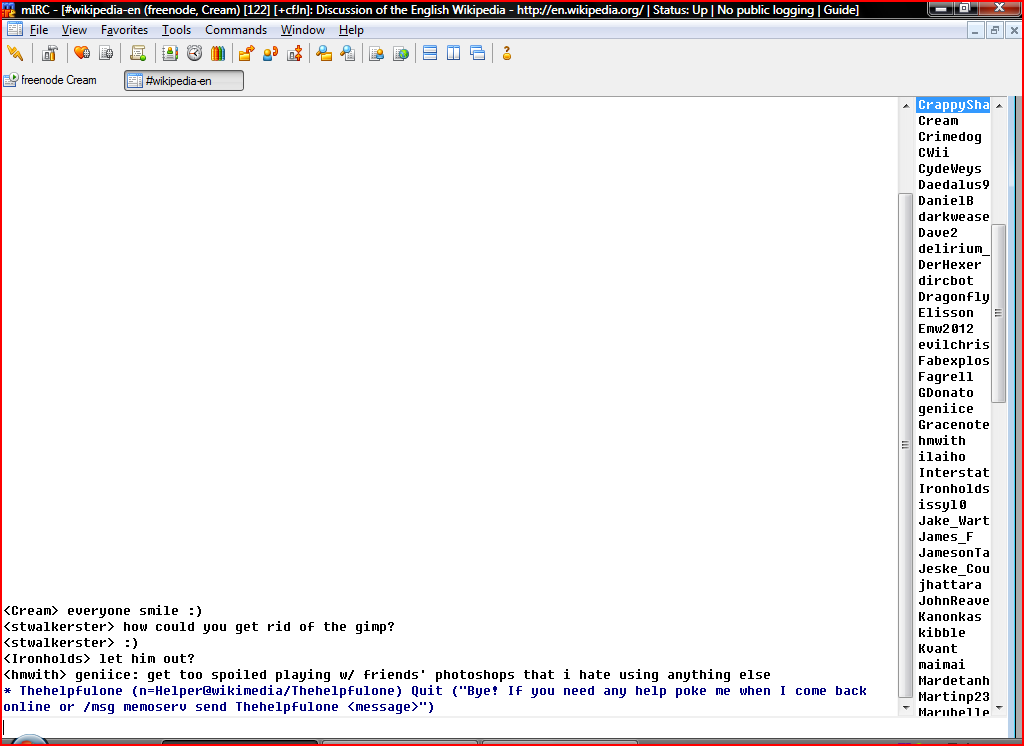Open mIRC Options hammer icon
This screenshot has width=1024, height=746.
50,54
